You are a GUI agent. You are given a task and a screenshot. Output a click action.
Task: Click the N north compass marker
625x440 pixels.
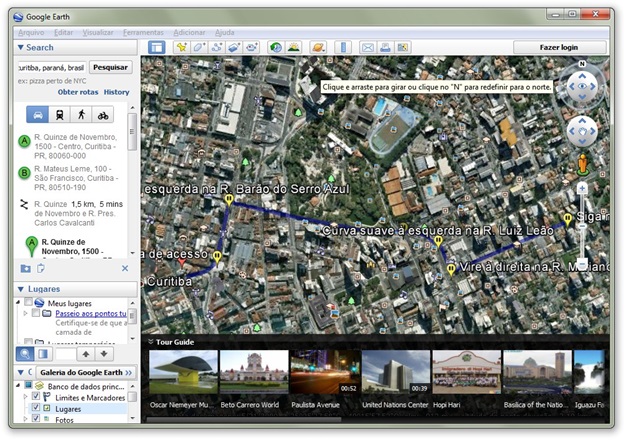click(582, 64)
